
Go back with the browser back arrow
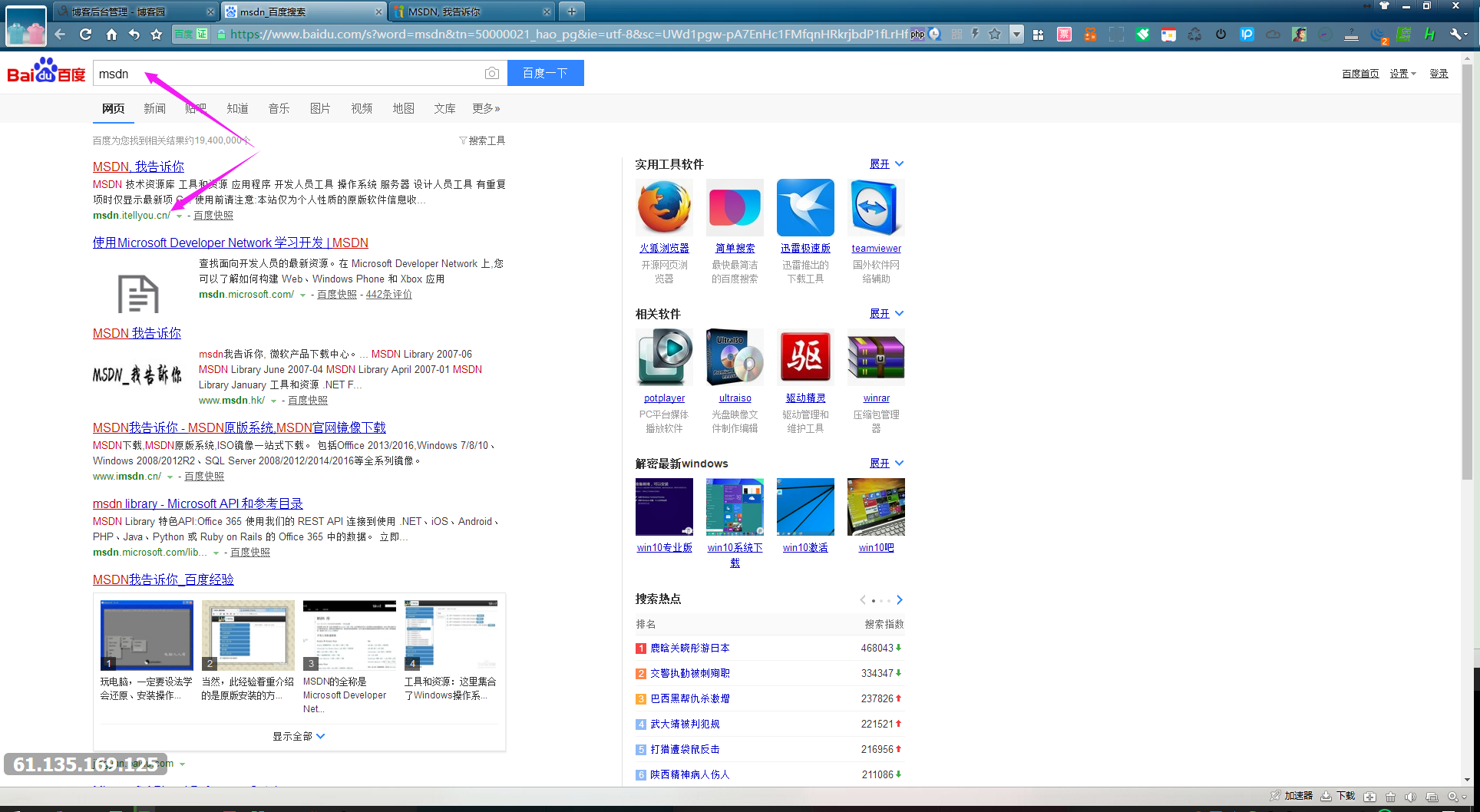tap(60, 34)
